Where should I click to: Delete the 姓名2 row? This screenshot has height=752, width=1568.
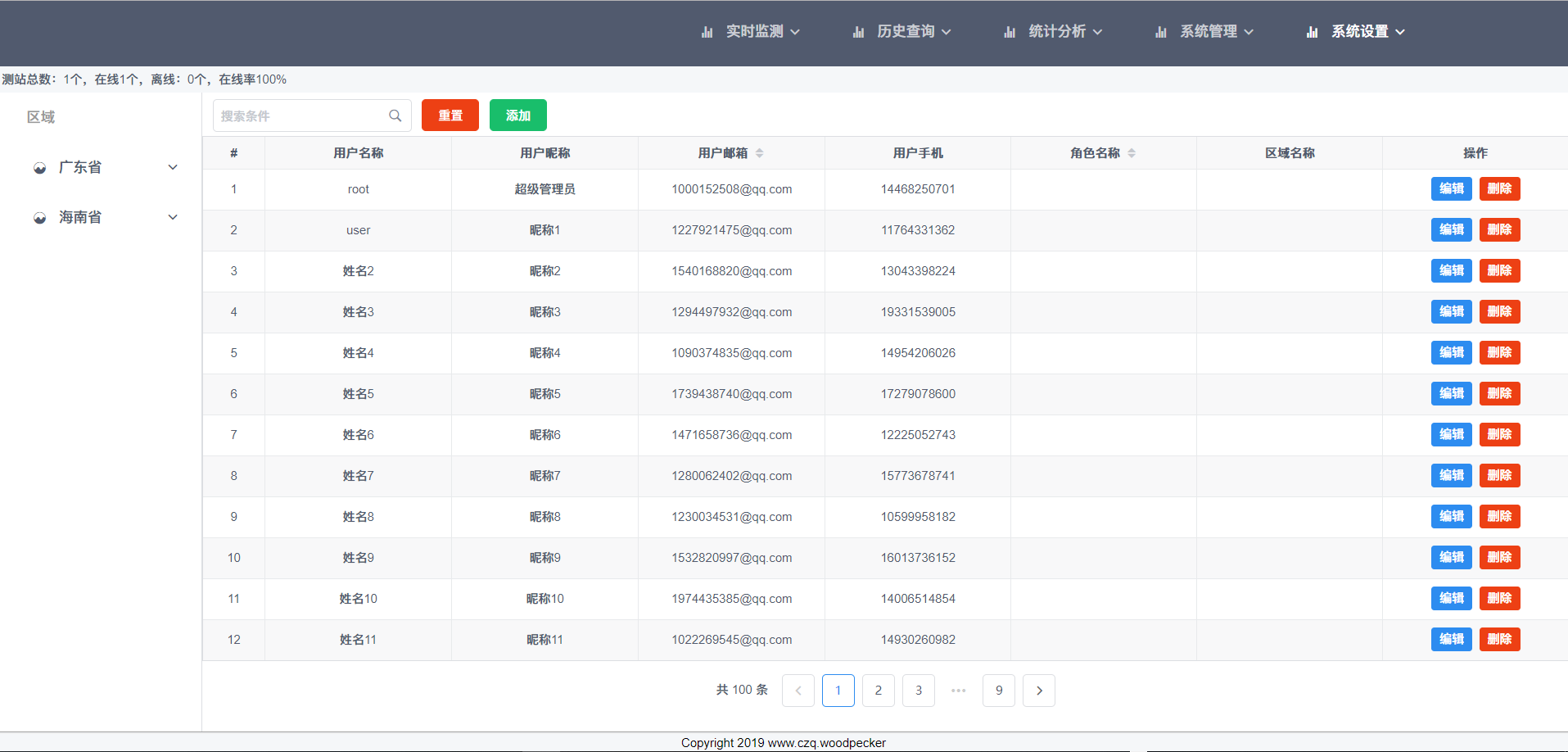(x=1500, y=271)
